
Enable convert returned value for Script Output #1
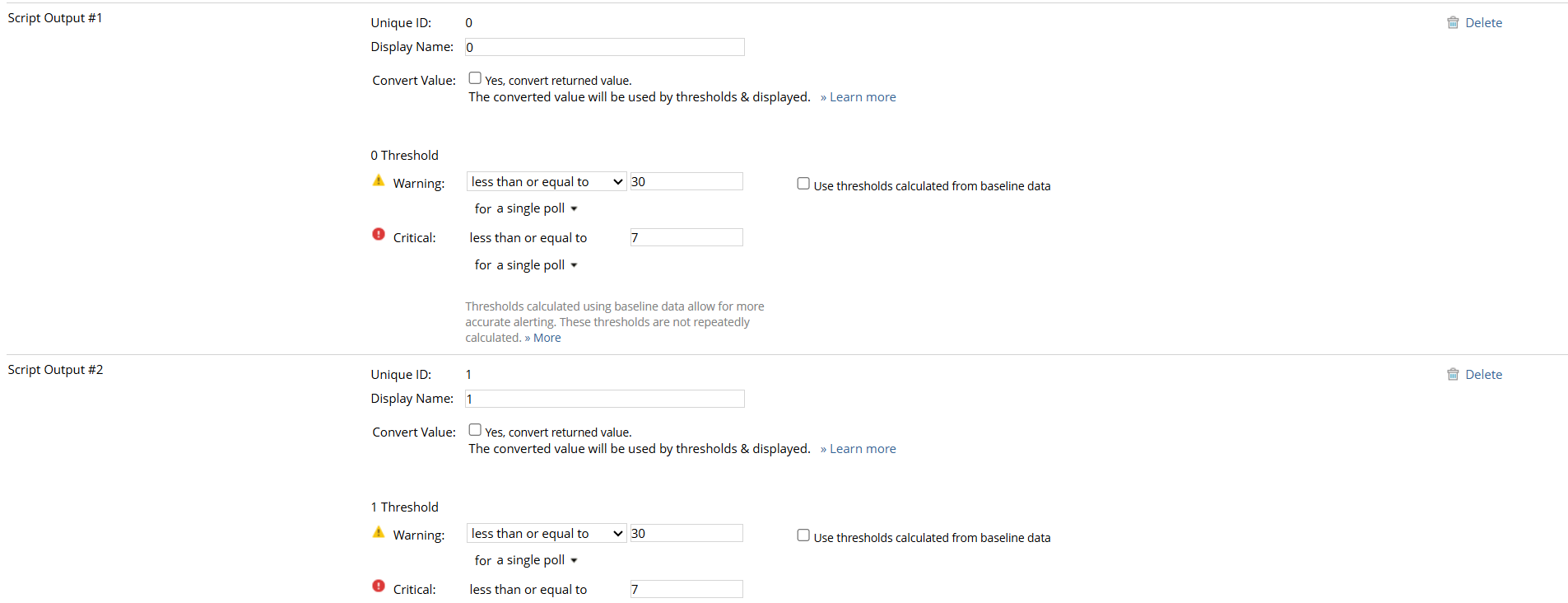click(x=475, y=78)
